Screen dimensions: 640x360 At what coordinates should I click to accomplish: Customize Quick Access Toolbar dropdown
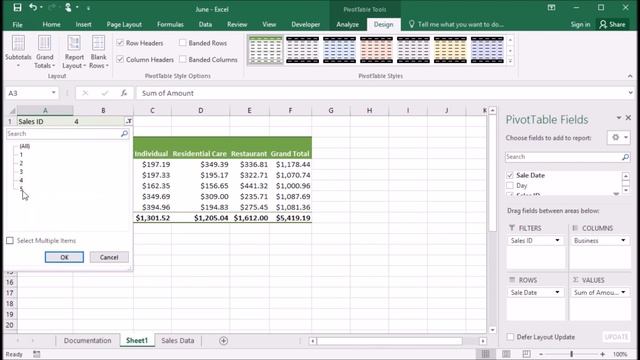pos(88,8)
